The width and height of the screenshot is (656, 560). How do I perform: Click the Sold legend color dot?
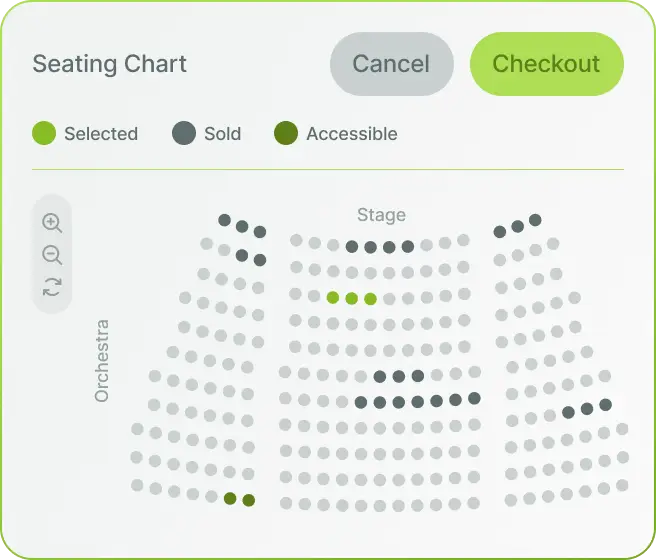[184, 133]
